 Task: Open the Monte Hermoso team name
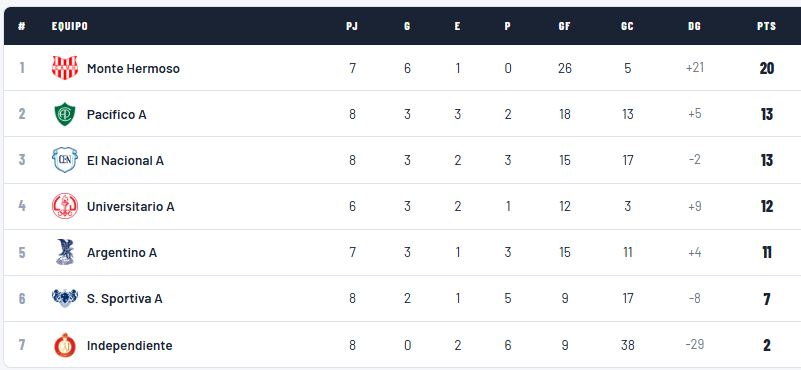click(133, 68)
